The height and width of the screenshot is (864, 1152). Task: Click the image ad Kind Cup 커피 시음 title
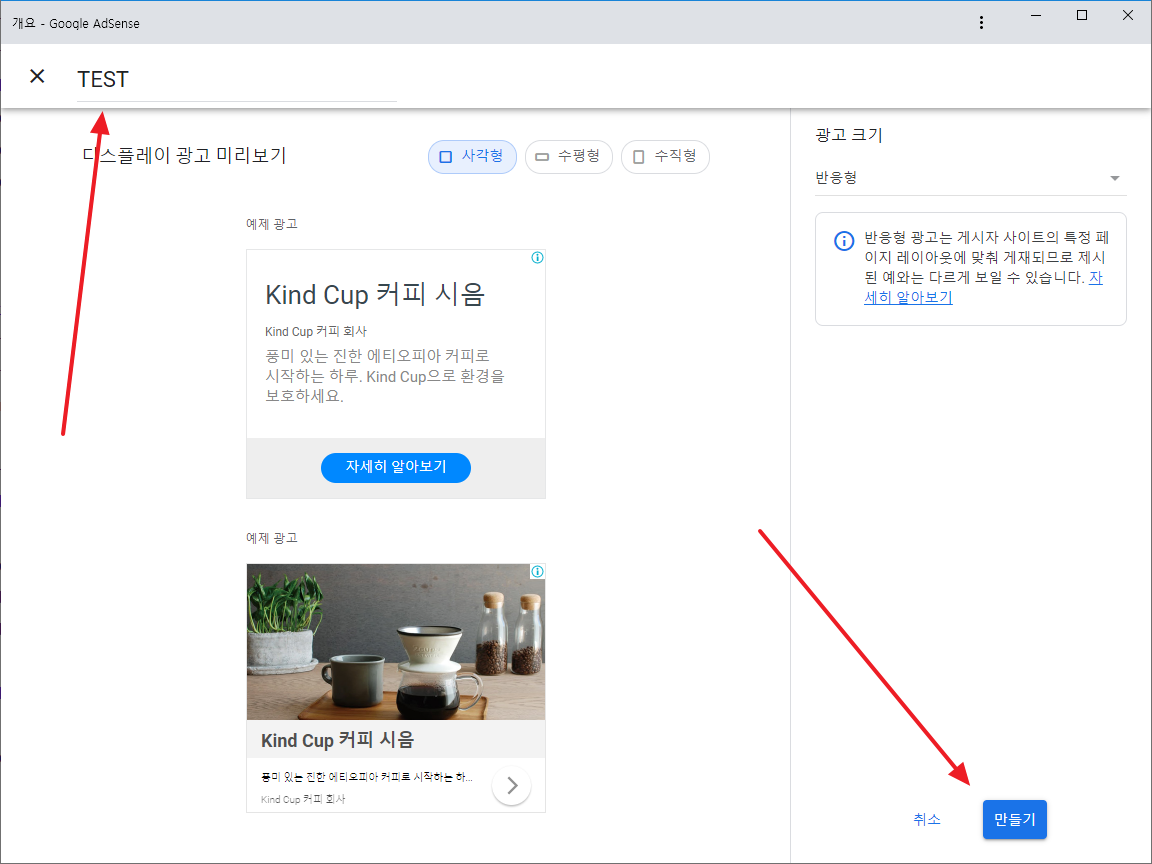point(337,740)
